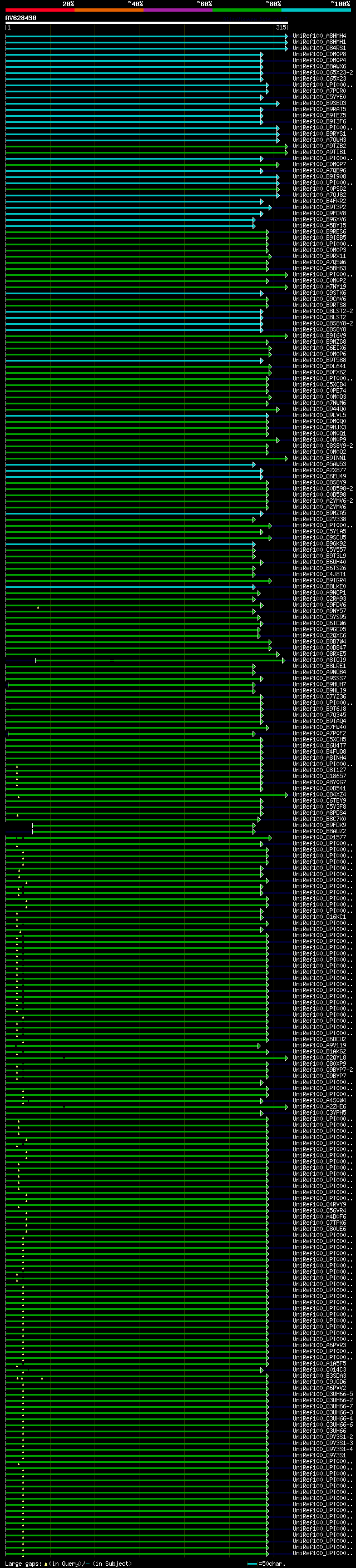This screenshot has width=356, height=1568.
Task: Pick the UniRef100_Q0D598-2 label
Action: click(x=323, y=488)
